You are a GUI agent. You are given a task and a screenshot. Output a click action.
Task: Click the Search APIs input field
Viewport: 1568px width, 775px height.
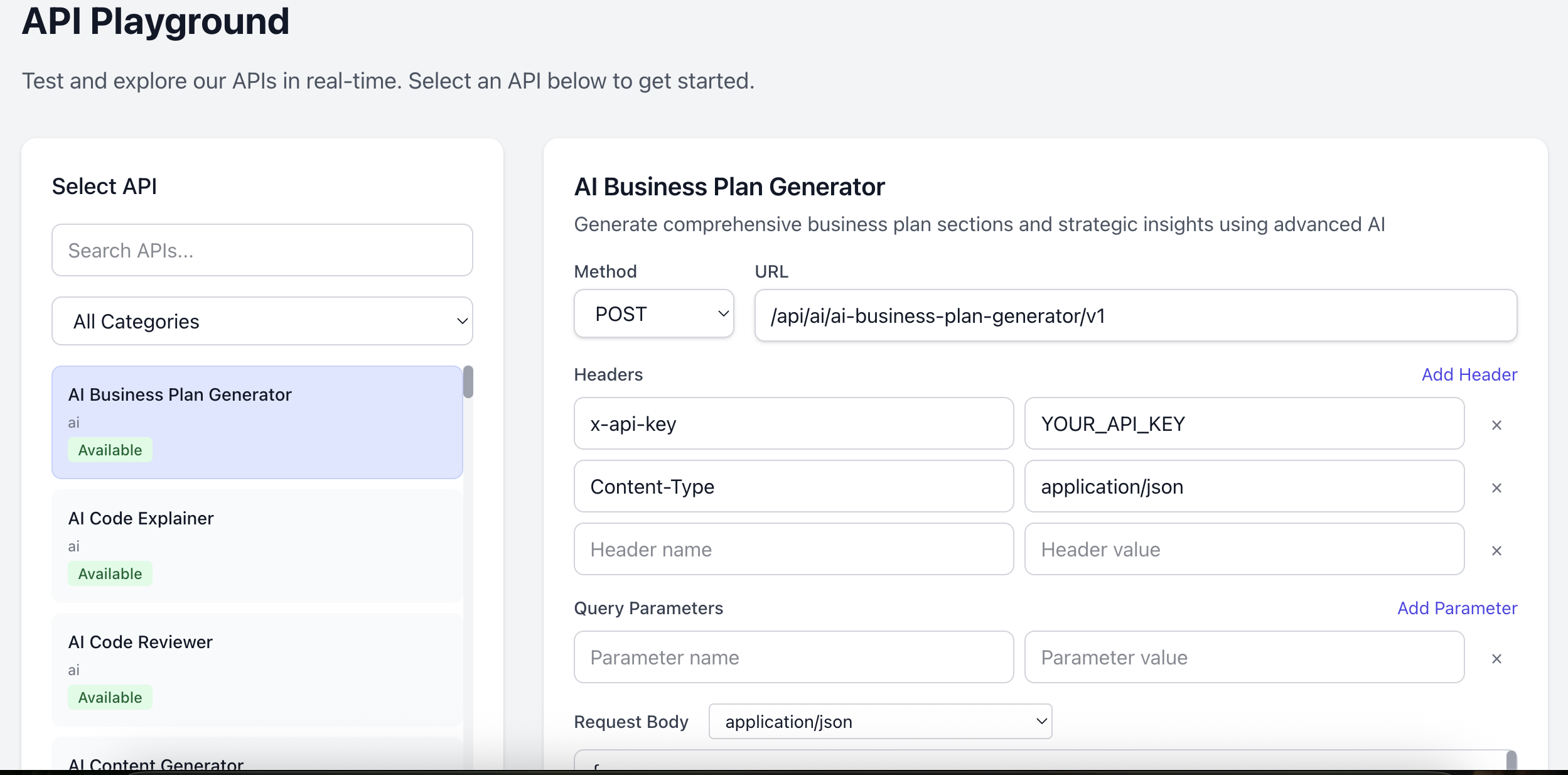pos(262,250)
